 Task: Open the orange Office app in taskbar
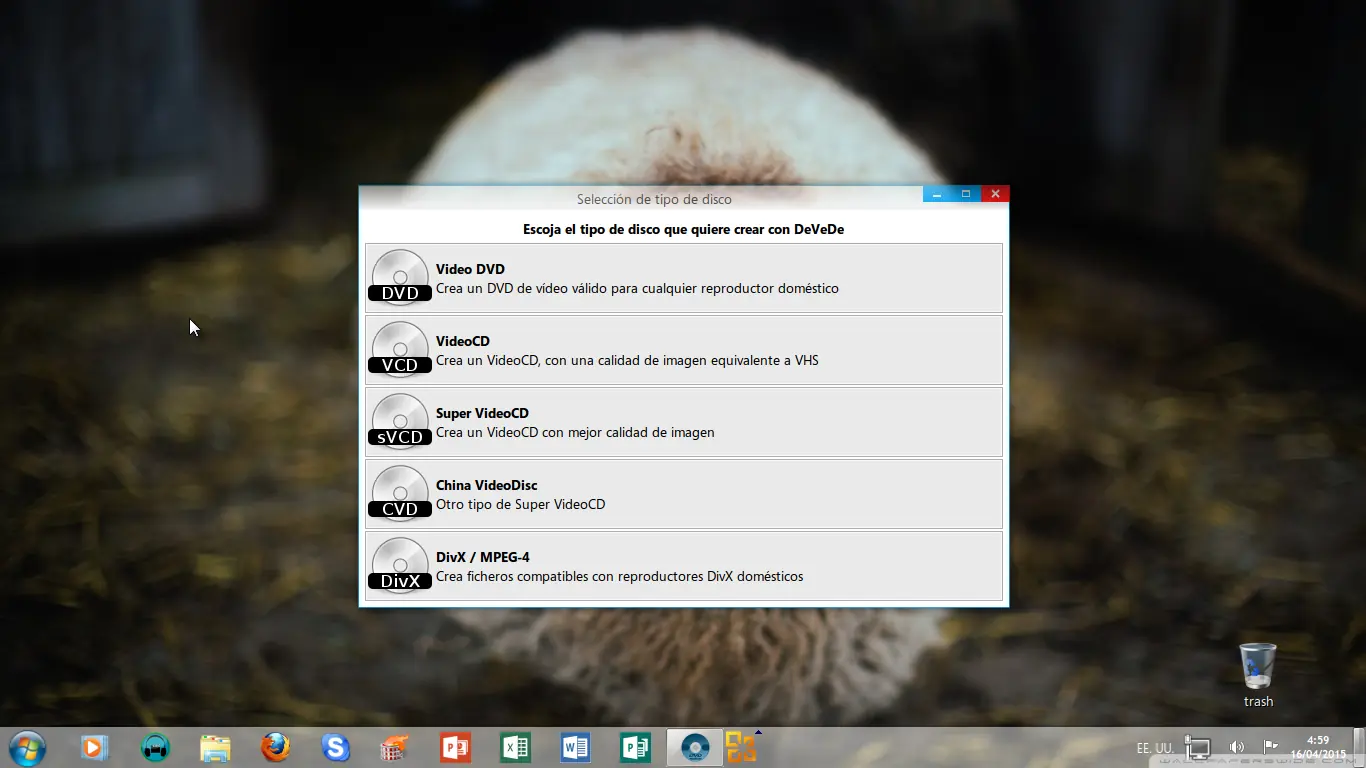741,748
